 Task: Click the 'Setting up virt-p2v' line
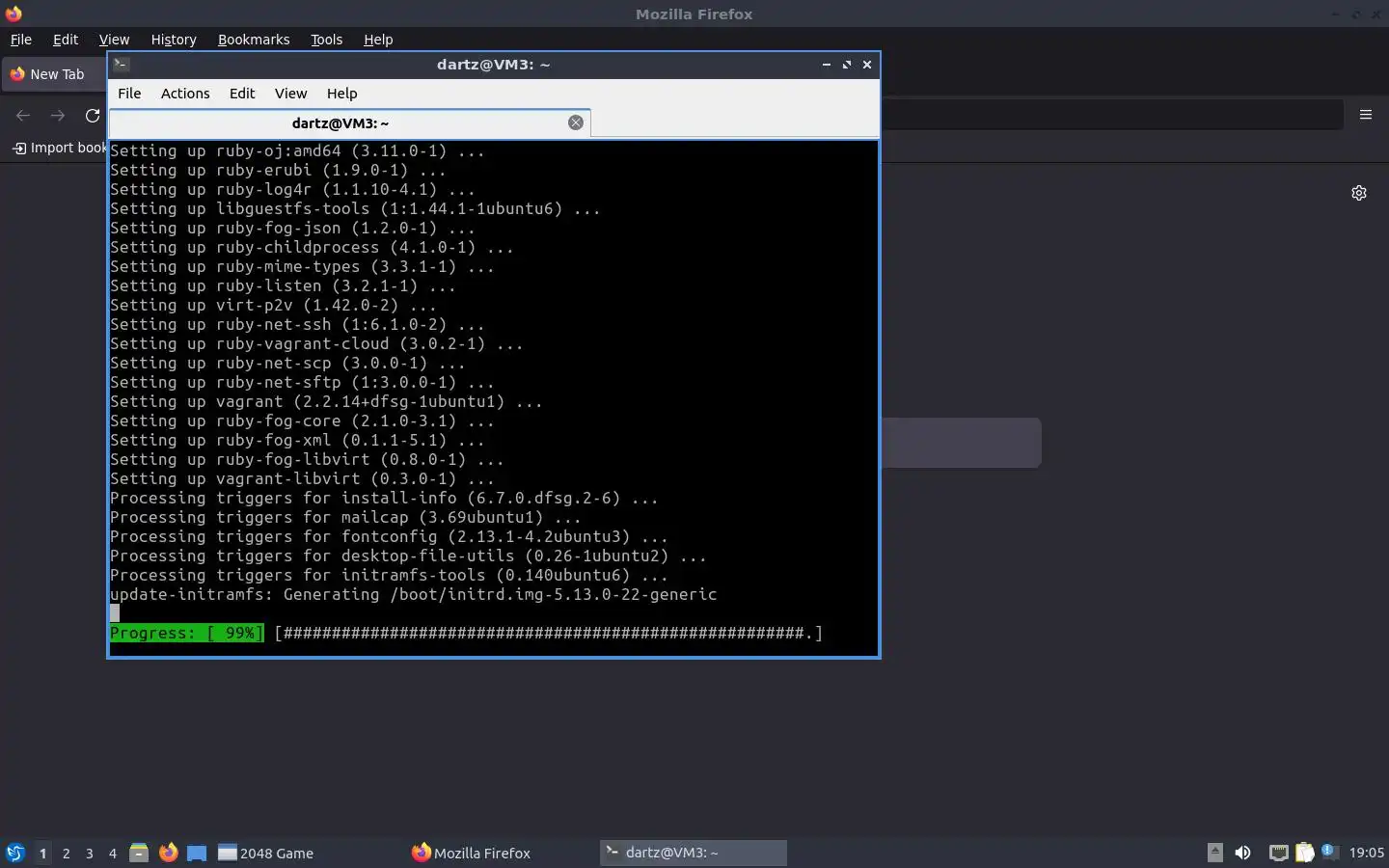[273, 305]
